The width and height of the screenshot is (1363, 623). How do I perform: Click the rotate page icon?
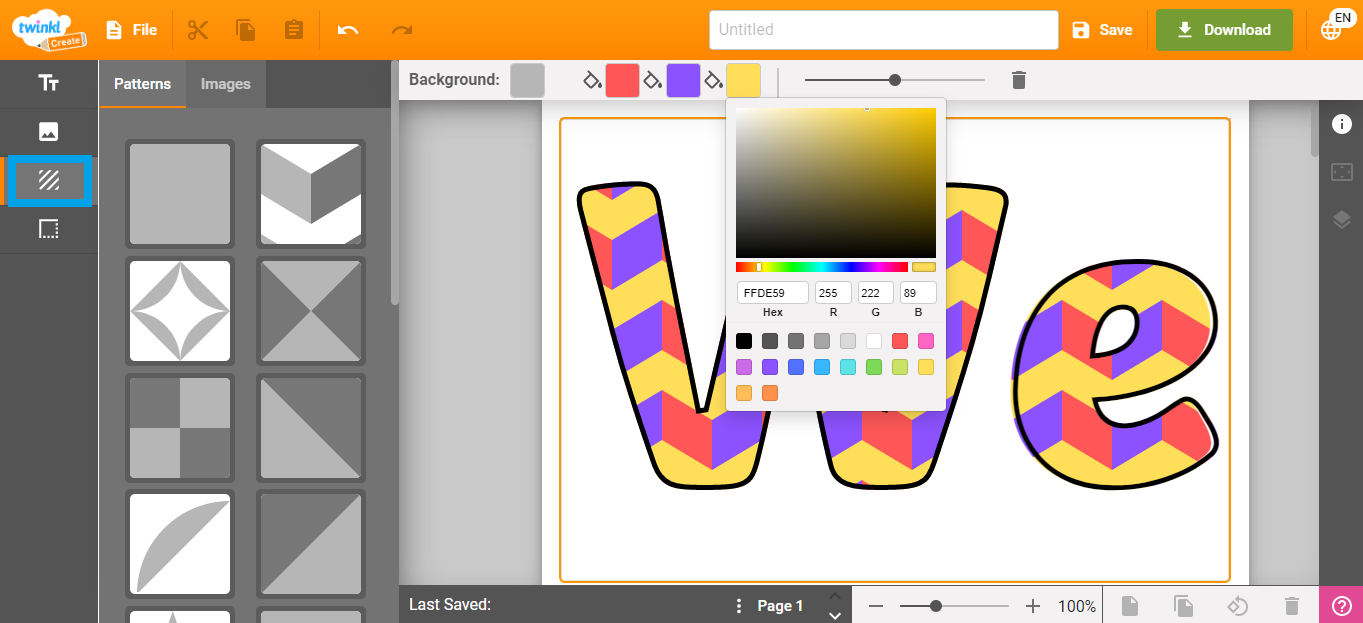(1237, 606)
